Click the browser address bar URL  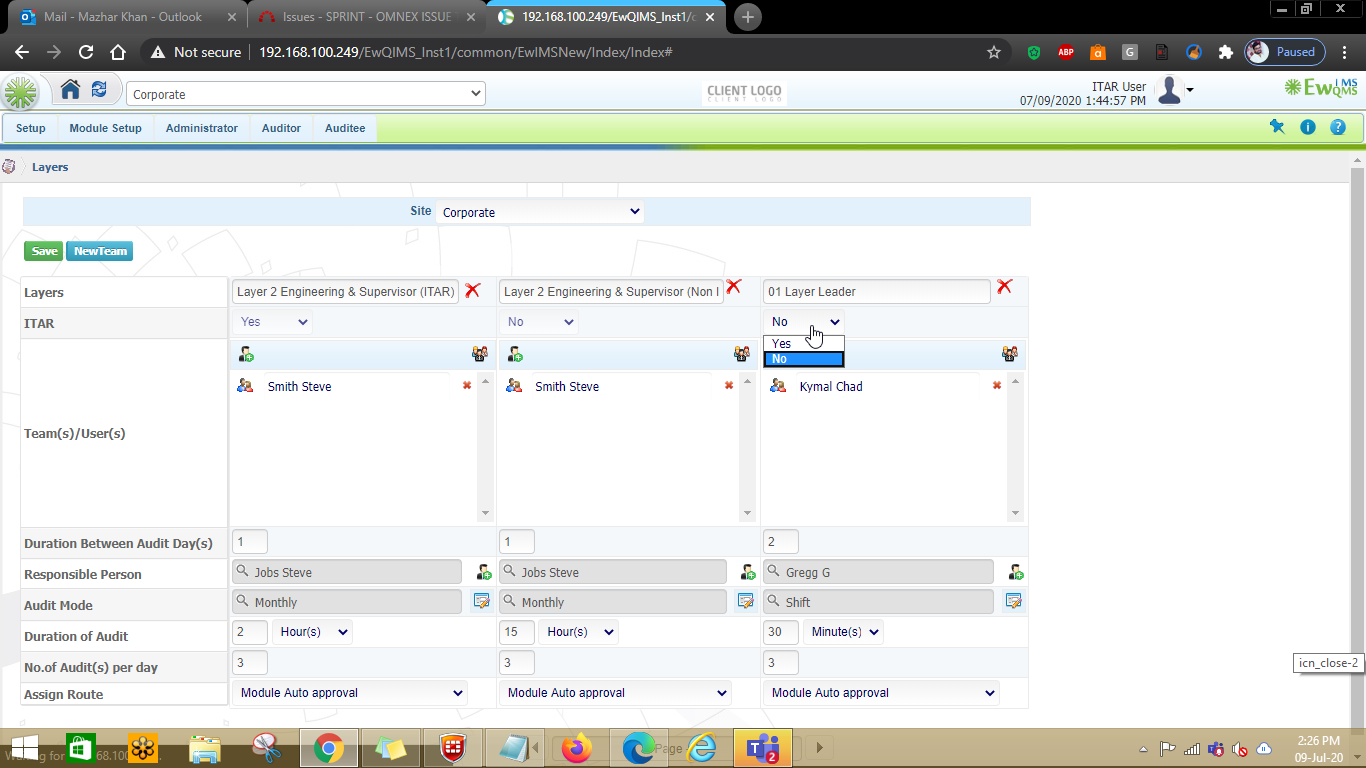464,52
